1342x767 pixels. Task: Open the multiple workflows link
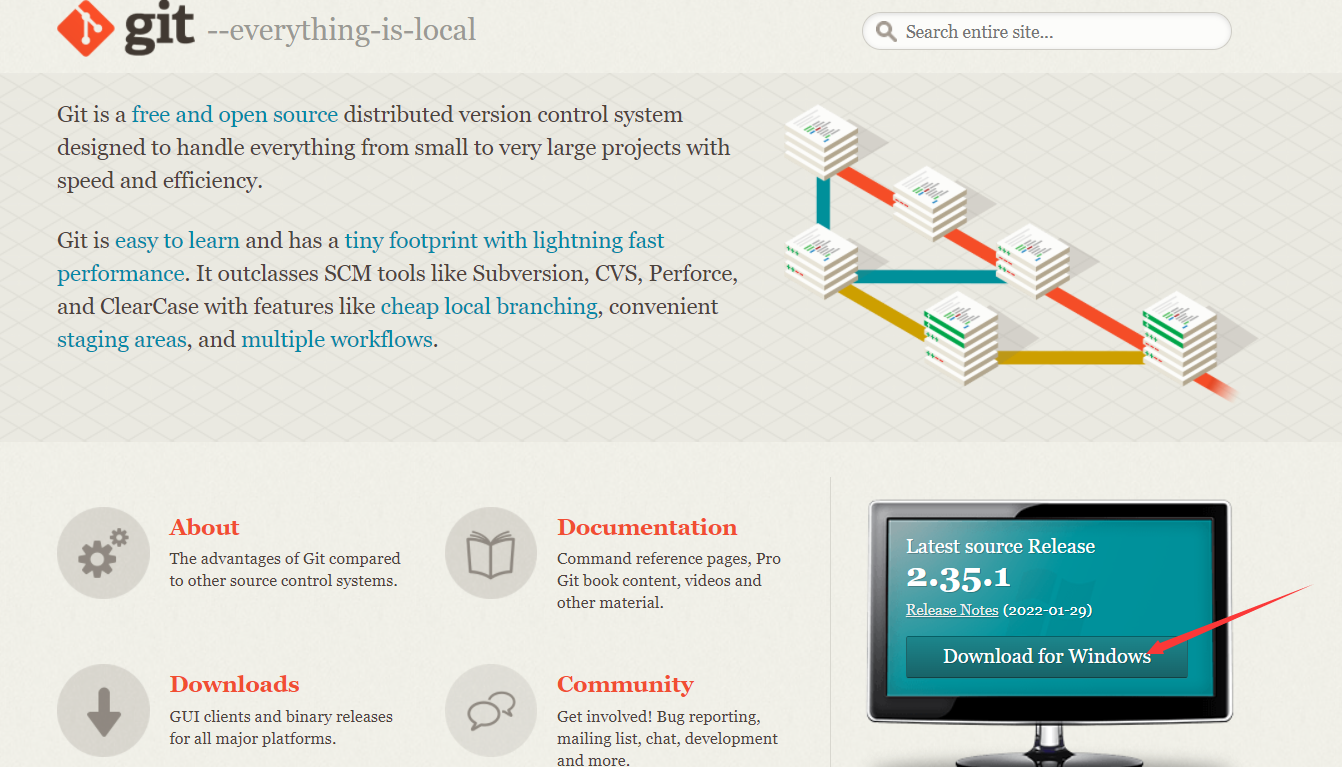tap(337, 339)
